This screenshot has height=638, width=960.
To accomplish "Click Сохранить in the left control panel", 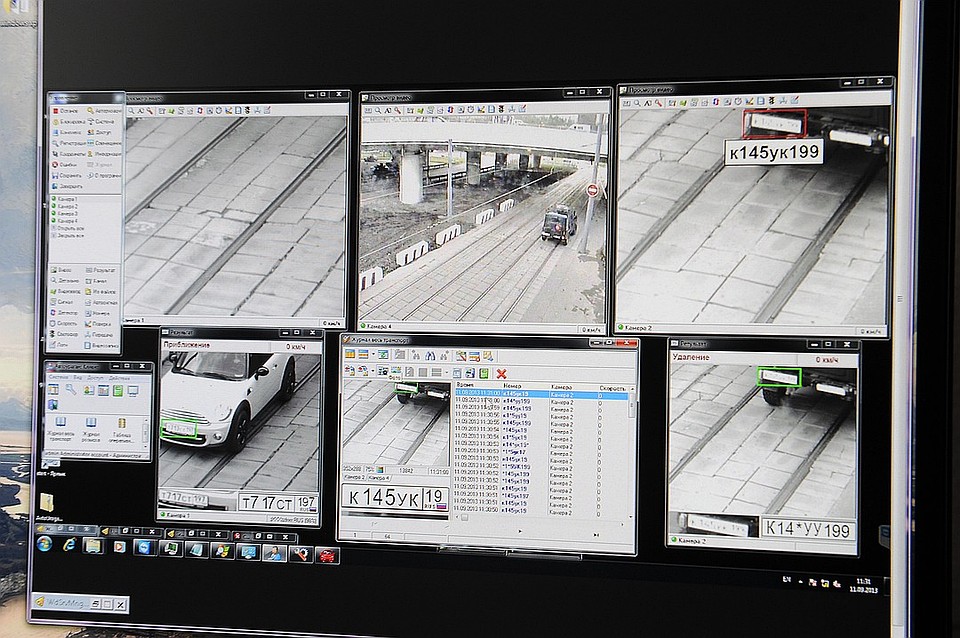I will pyautogui.click(x=67, y=175).
